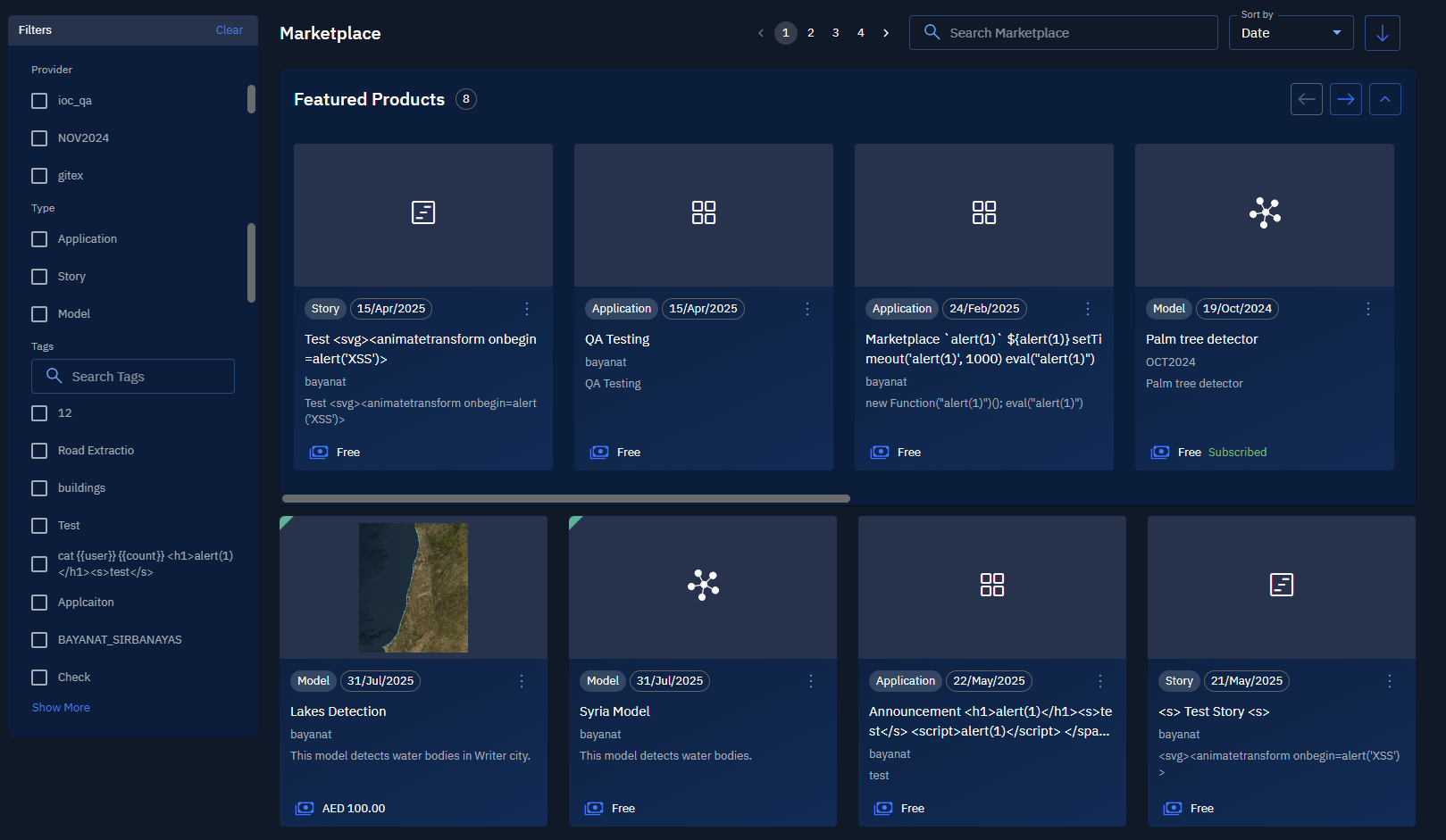The width and height of the screenshot is (1446, 840).
Task: Click the sort direction arrow icon
Action: coord(1382,33)
